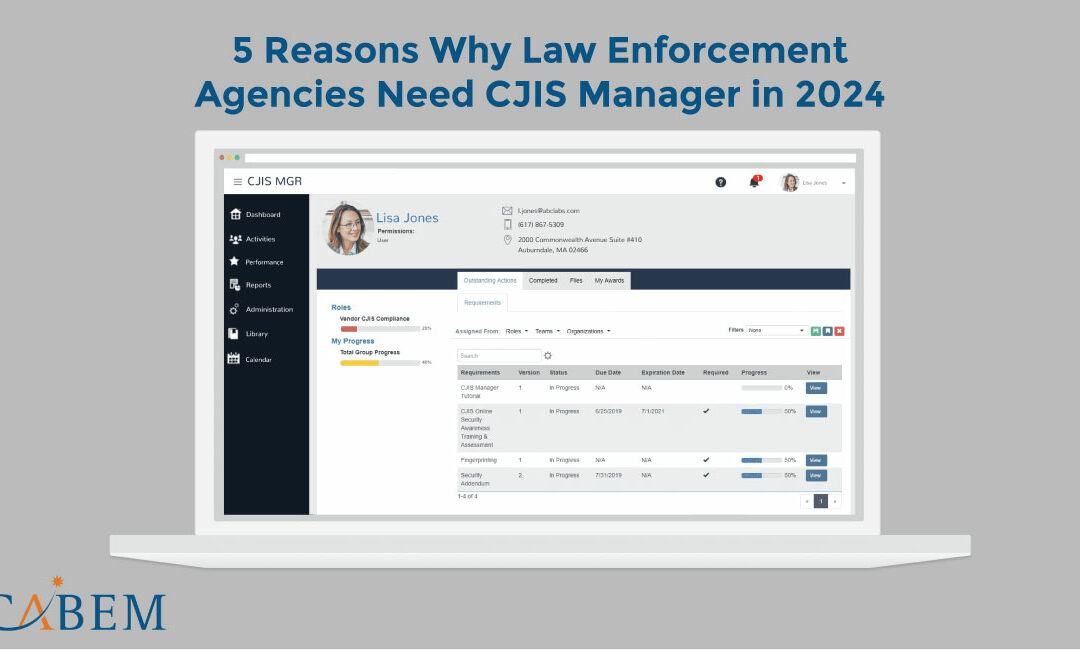Click the phone icon next to (617) 867-5309
Viewport: 1080px width, 650px height.
click(508, 224)
